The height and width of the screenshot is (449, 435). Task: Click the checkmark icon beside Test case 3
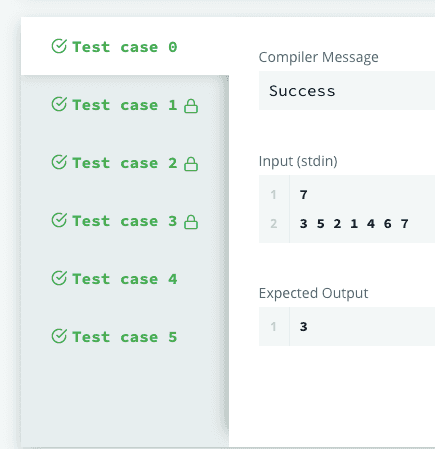pyautogui.click(x=59, y=220)
